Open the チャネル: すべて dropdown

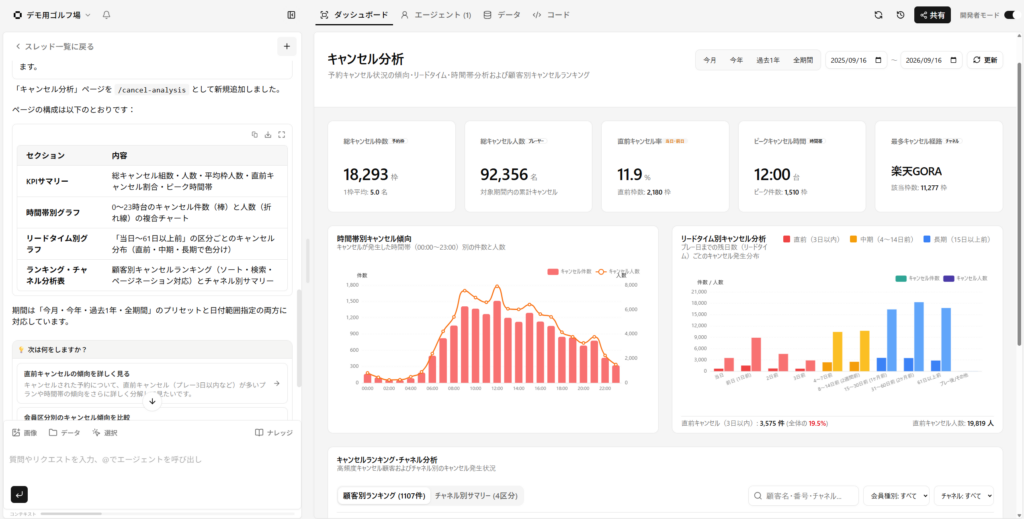pos(964,496)
